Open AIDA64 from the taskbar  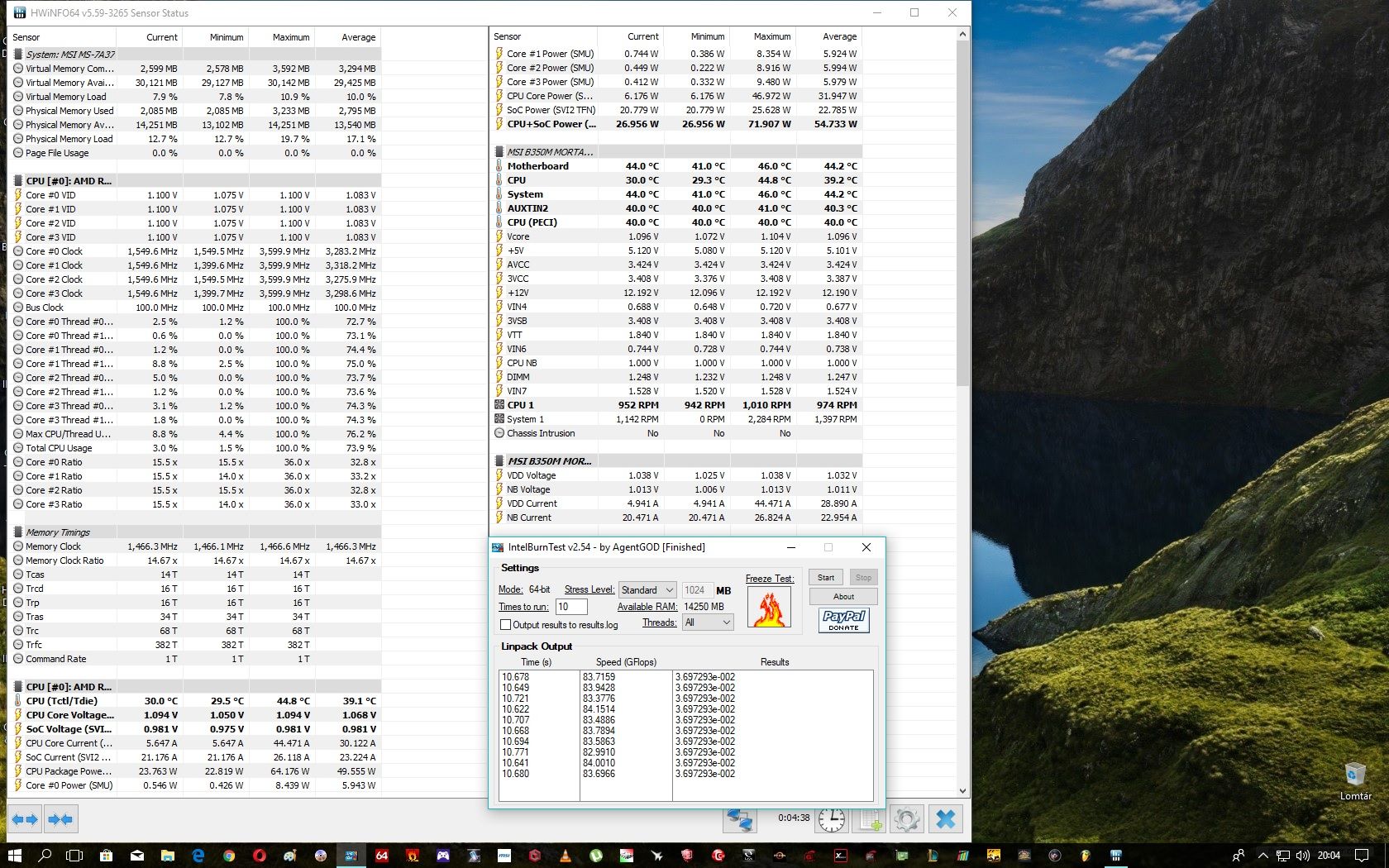click(x=381, y=856)
